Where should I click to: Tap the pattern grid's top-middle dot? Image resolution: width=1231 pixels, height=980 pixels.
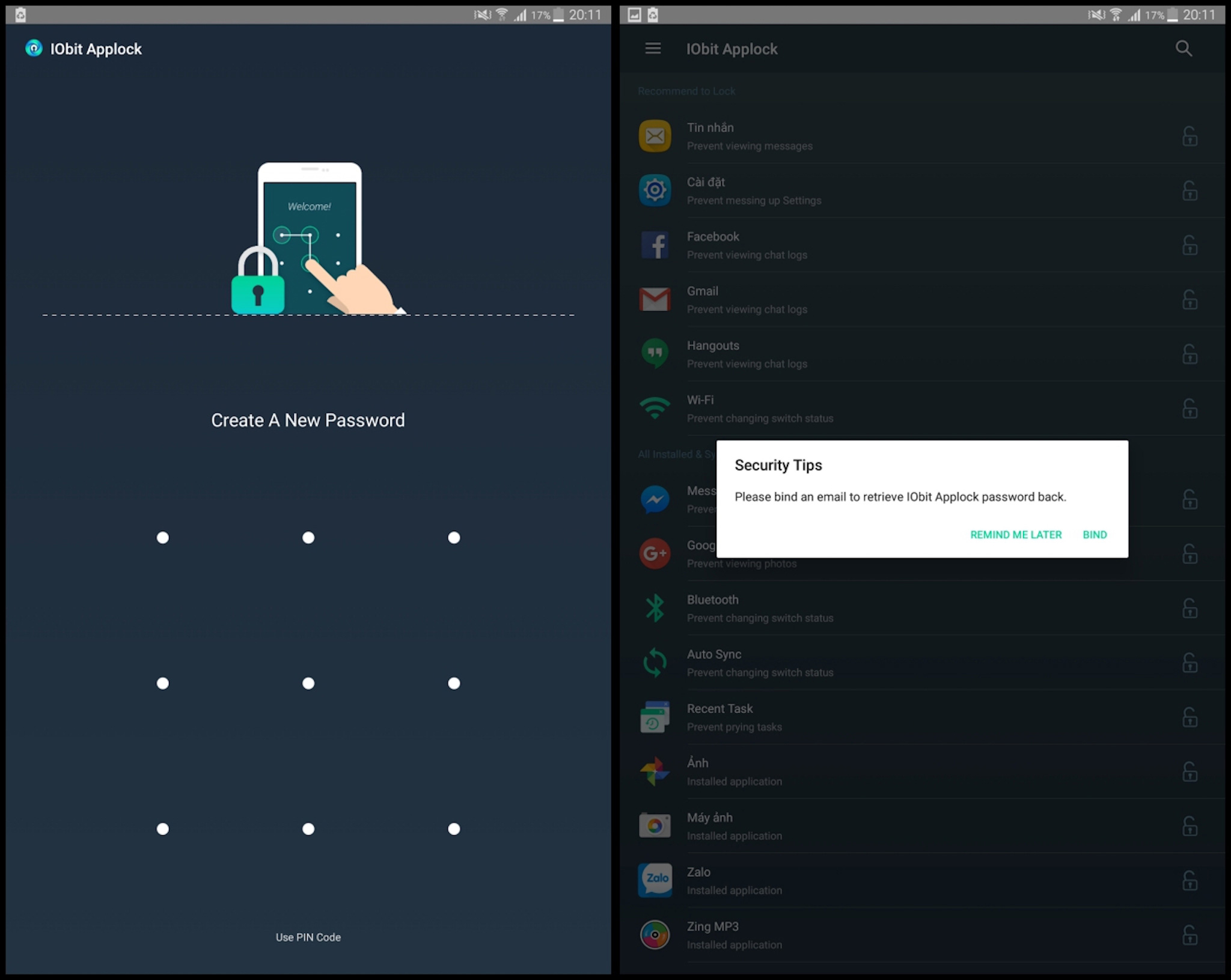(x=308, y=538)
